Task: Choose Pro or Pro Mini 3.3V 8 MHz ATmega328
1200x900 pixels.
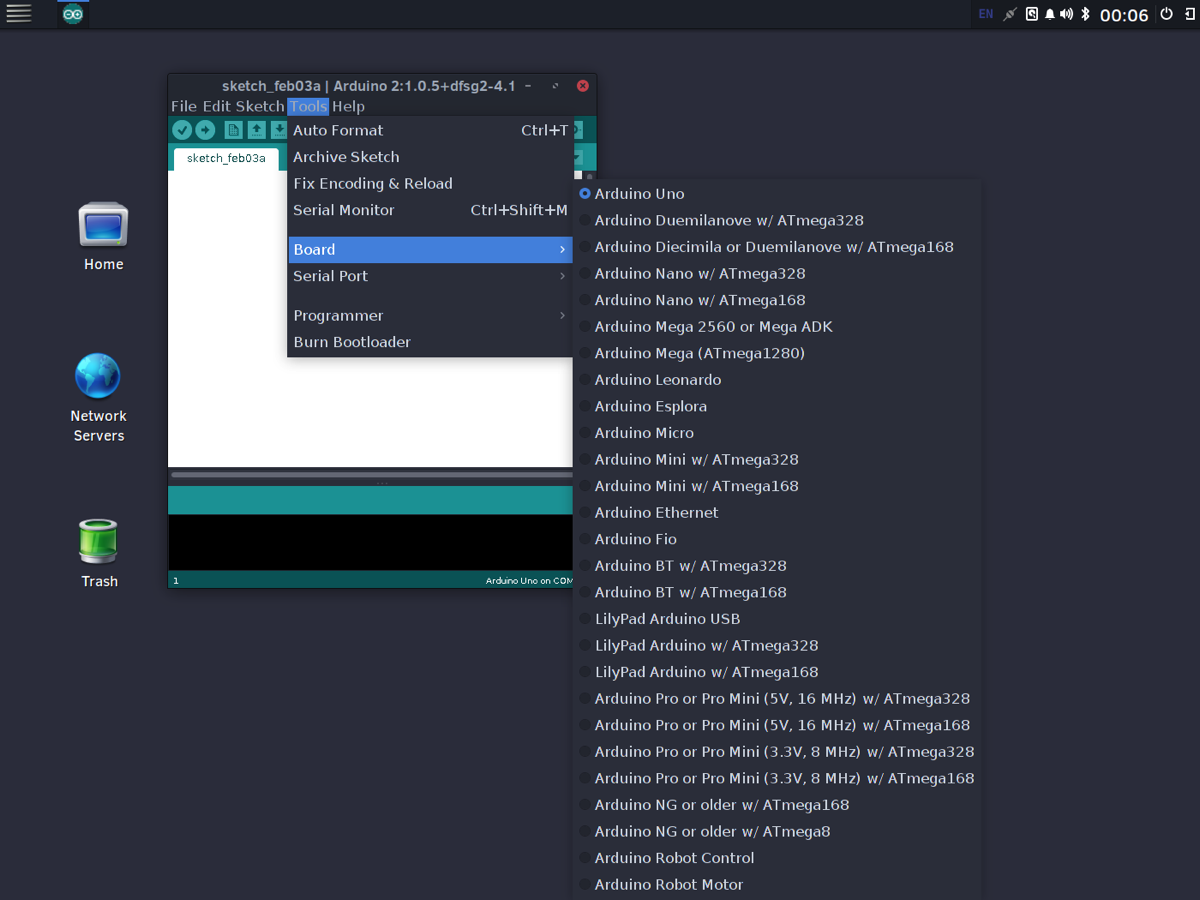Action: click(x=777, y=752)
